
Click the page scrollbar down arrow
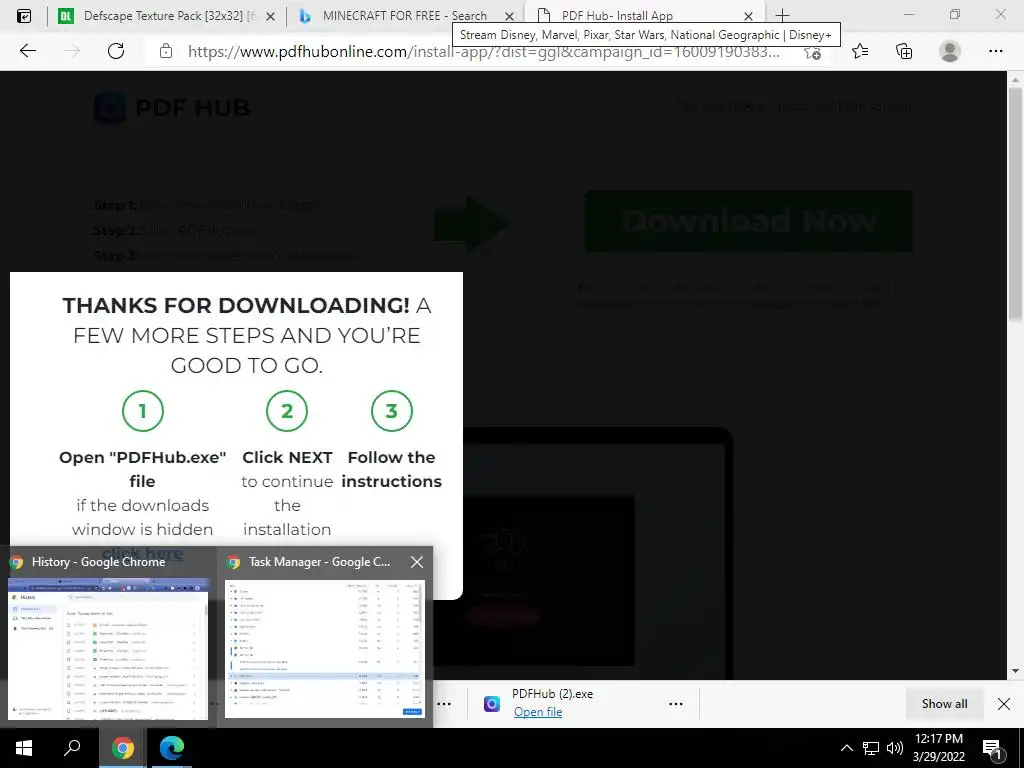1015,671
